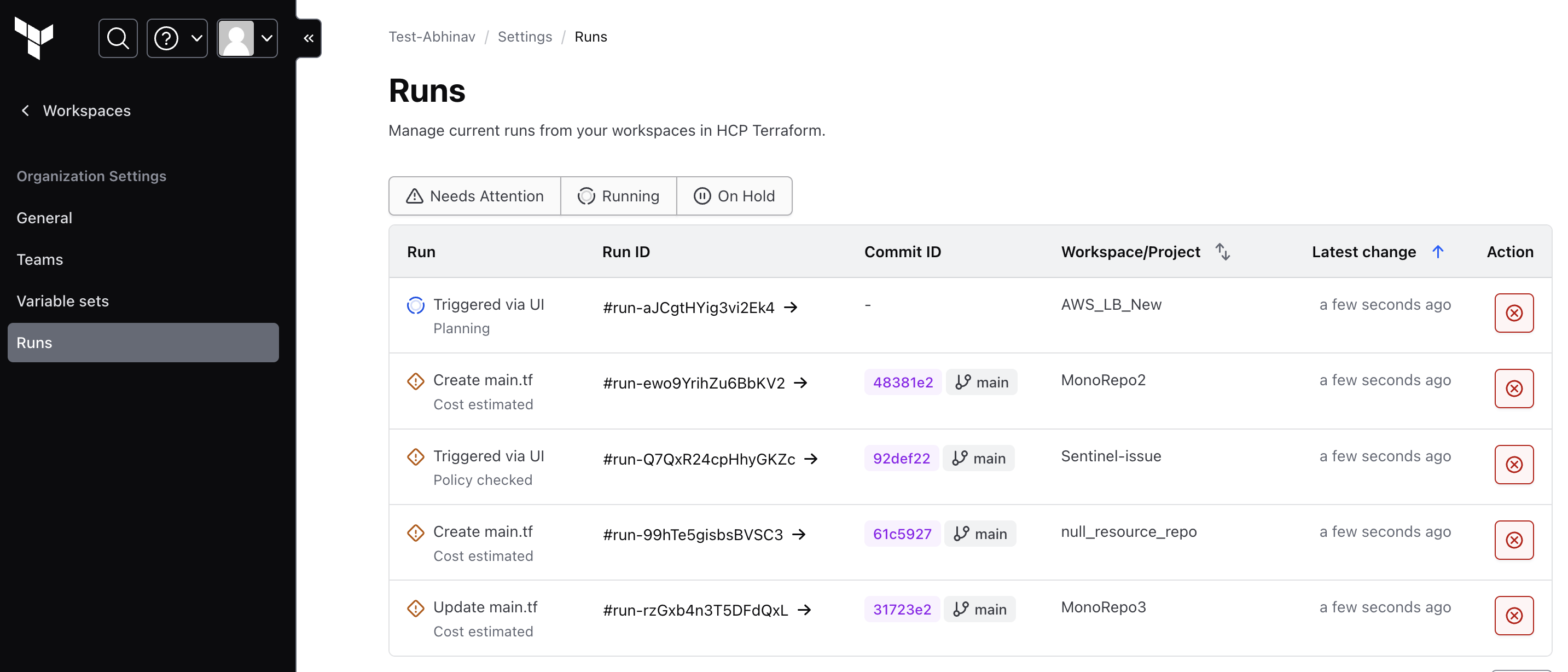The height and width of the screenshot is (672, 1568).
Task: Cancel the AWS_LB_New run
Action: (x=1513, y=313)
